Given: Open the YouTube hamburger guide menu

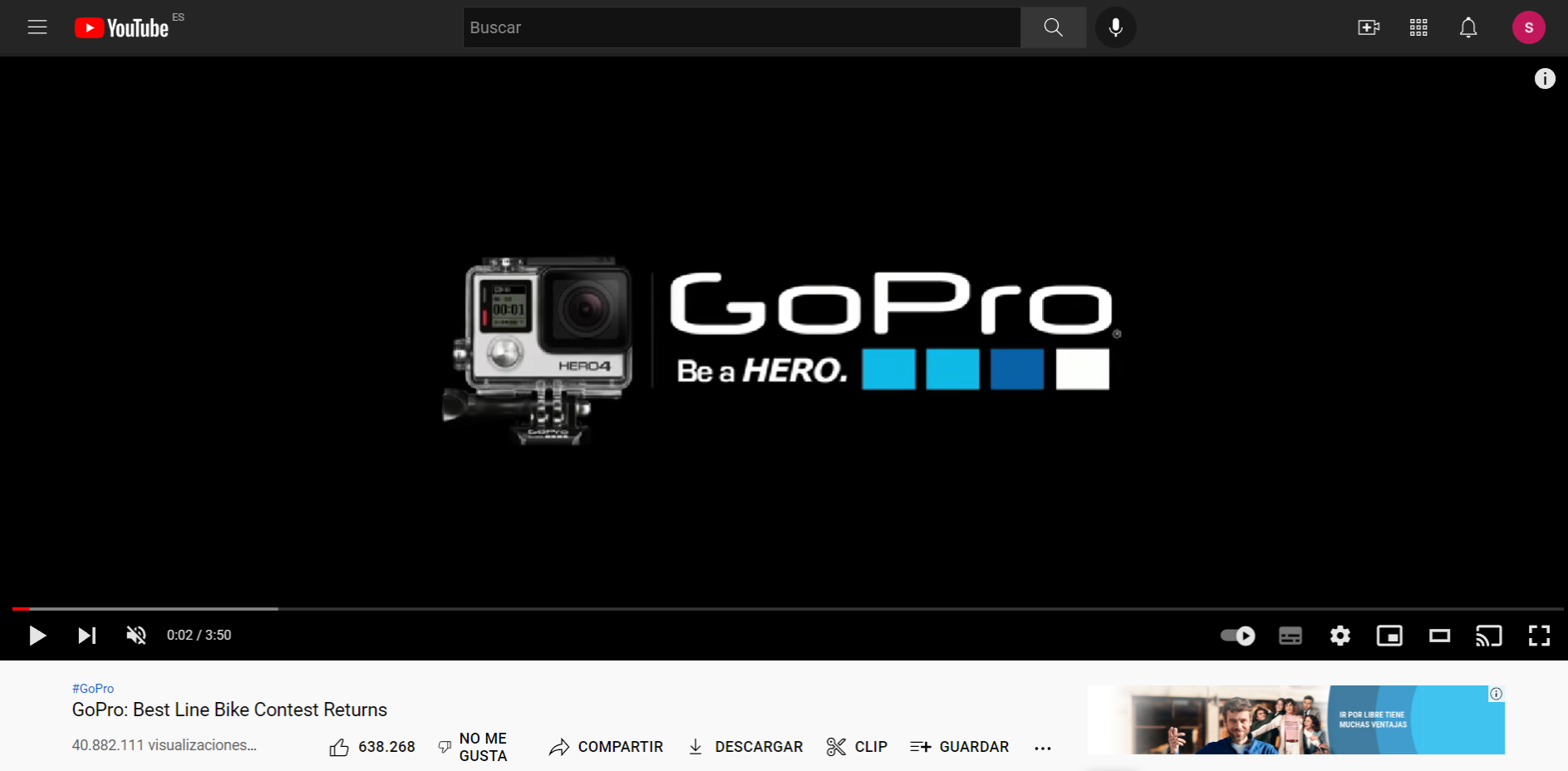Looking at the screenshot, I should 37,27.
